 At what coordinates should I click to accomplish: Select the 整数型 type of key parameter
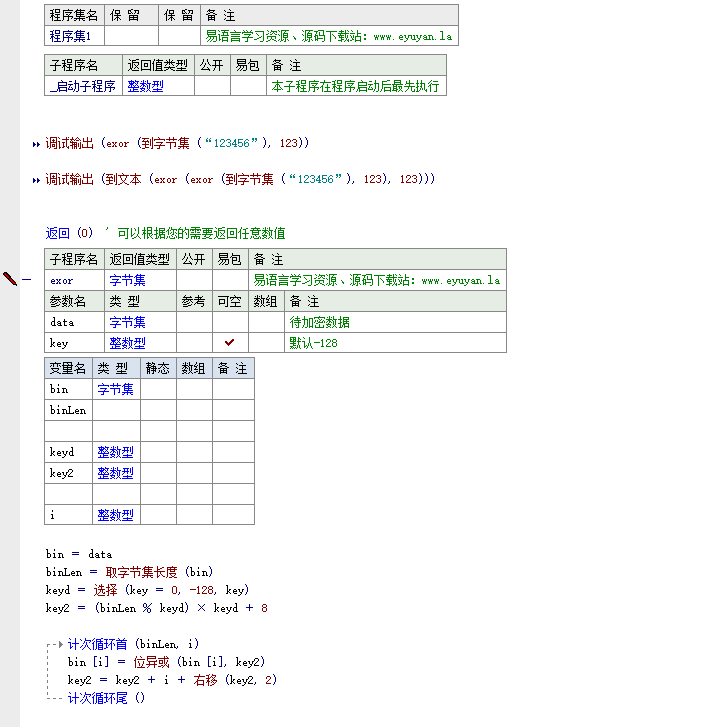coord(127,343)
